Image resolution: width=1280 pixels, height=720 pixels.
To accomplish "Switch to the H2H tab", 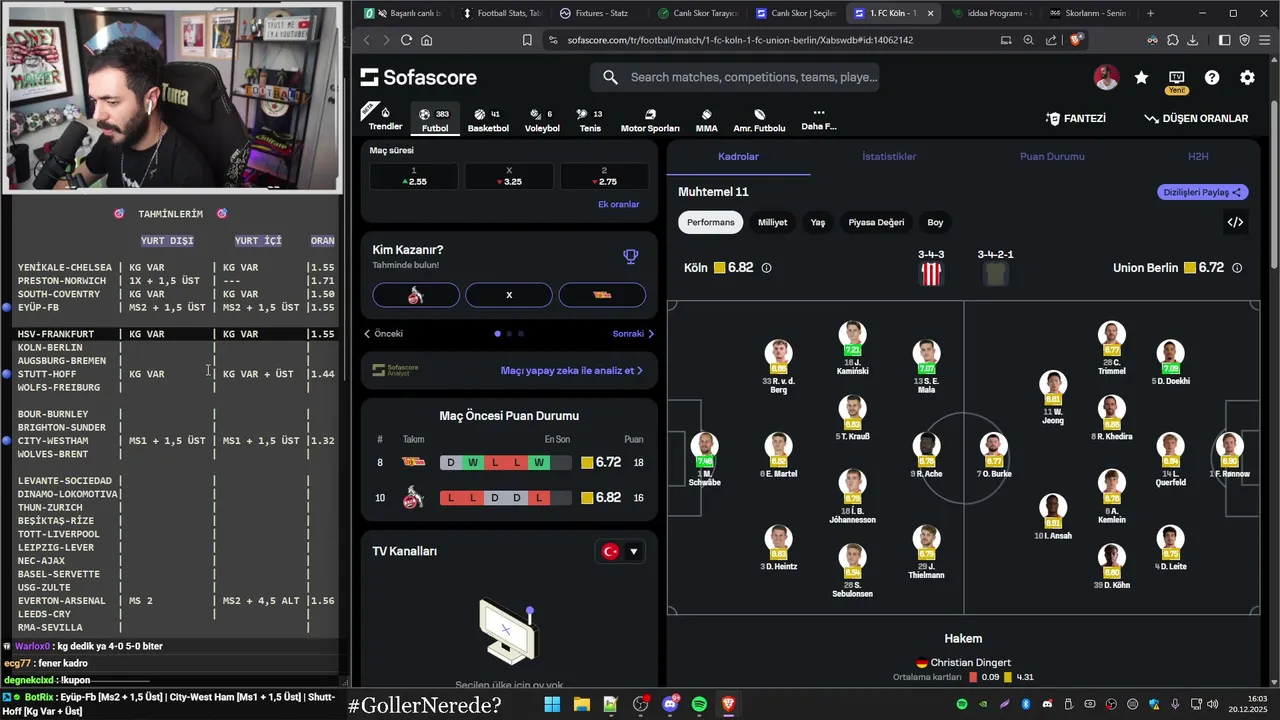I will point(1198,157).
